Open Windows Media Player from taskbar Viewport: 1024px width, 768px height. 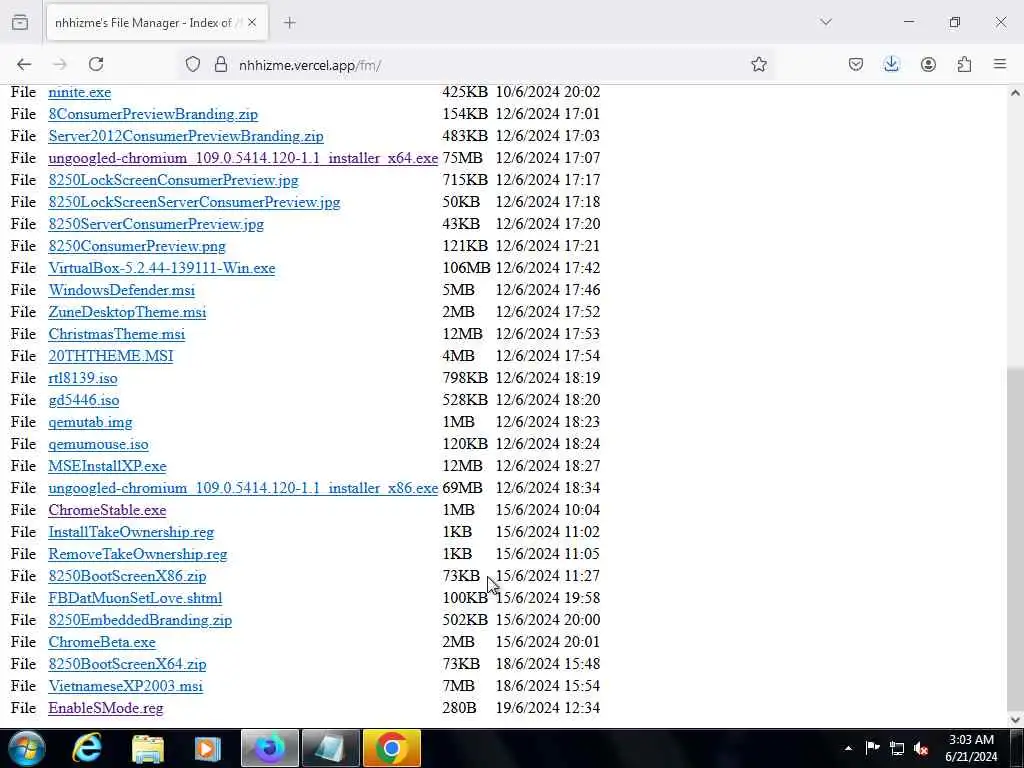(208, 748)
